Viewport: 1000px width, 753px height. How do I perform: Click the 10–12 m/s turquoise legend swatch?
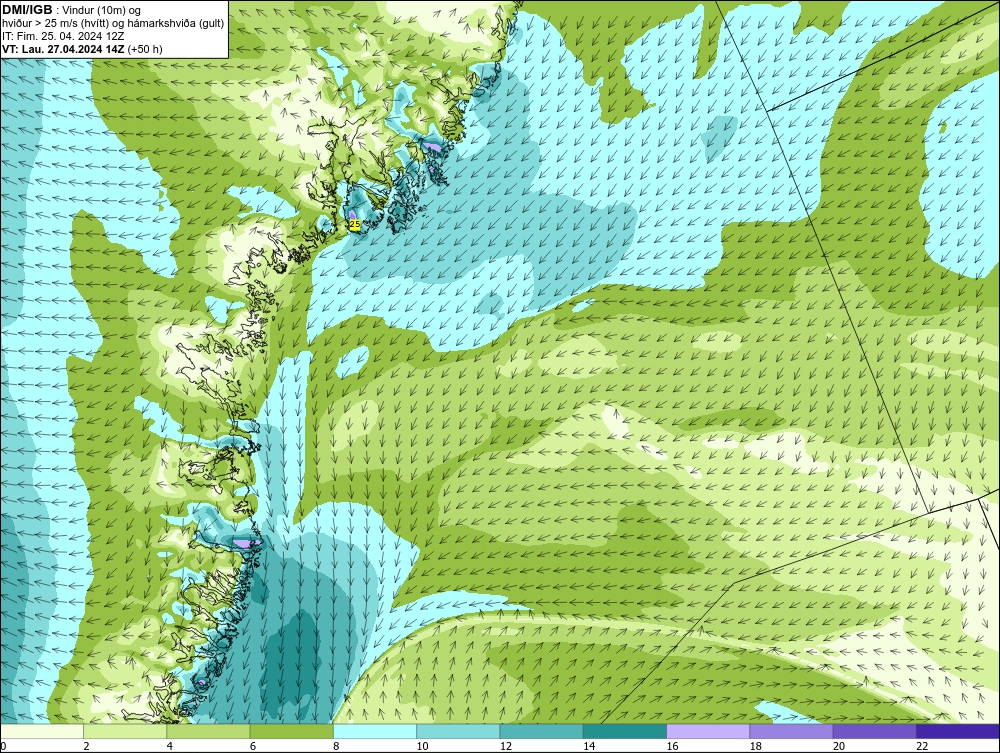pos(458,731)
